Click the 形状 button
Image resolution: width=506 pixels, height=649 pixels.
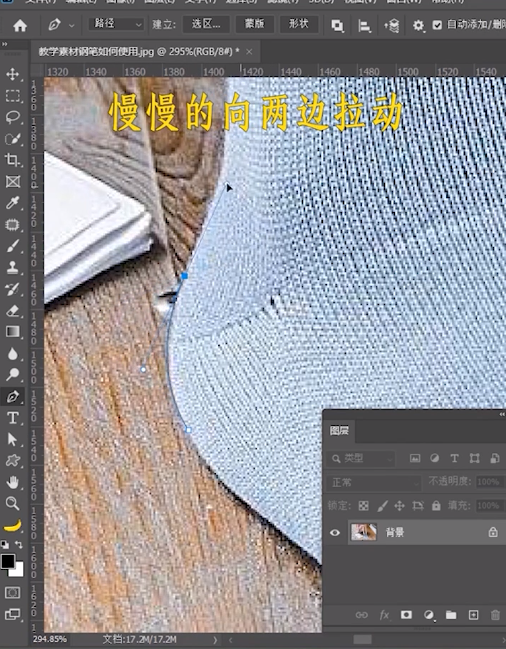[299, 24]
